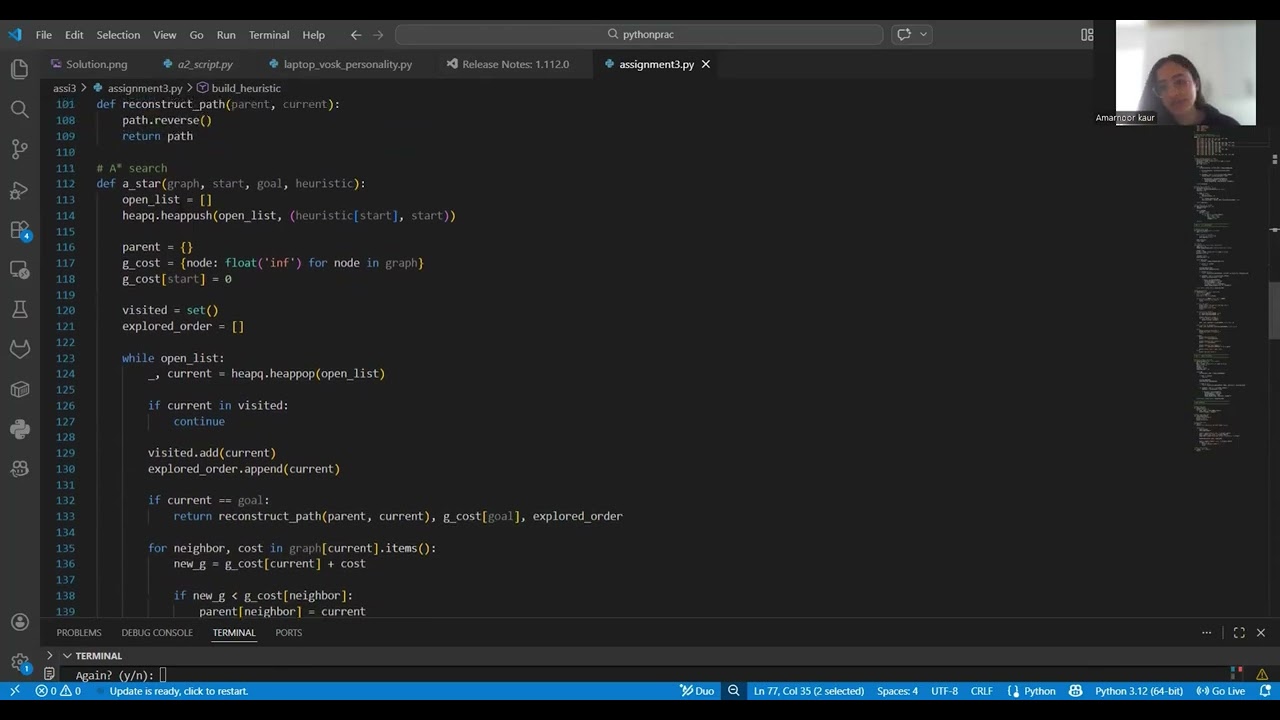Screen dimensions: 1280x720
Task: Open the Terminal menu
Action: pyautogui.click(x=269, y=35)
